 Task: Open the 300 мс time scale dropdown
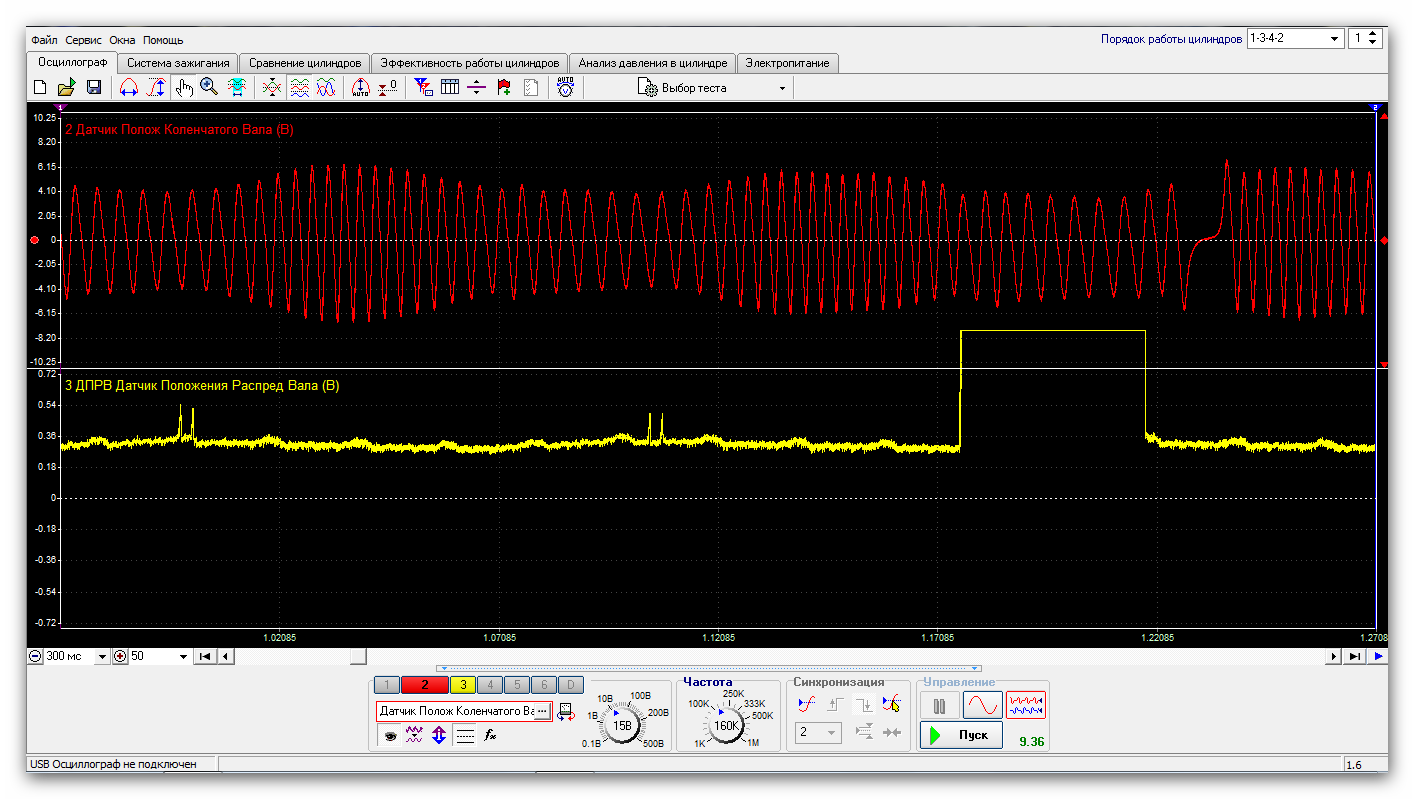(102, 656)
